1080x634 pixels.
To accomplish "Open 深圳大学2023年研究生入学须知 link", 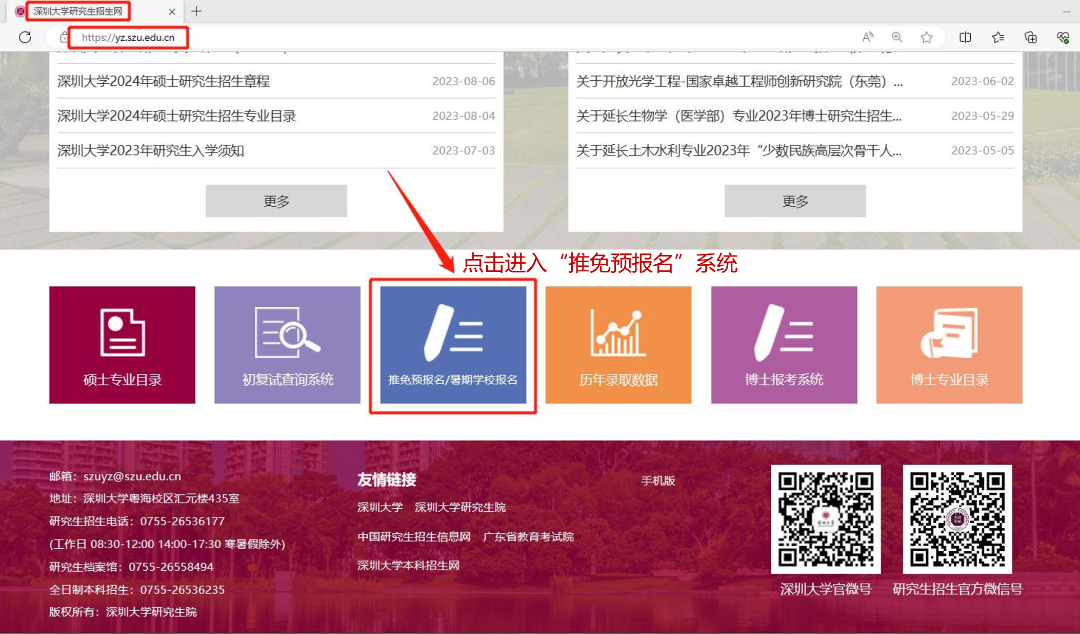I will (151, 151).
